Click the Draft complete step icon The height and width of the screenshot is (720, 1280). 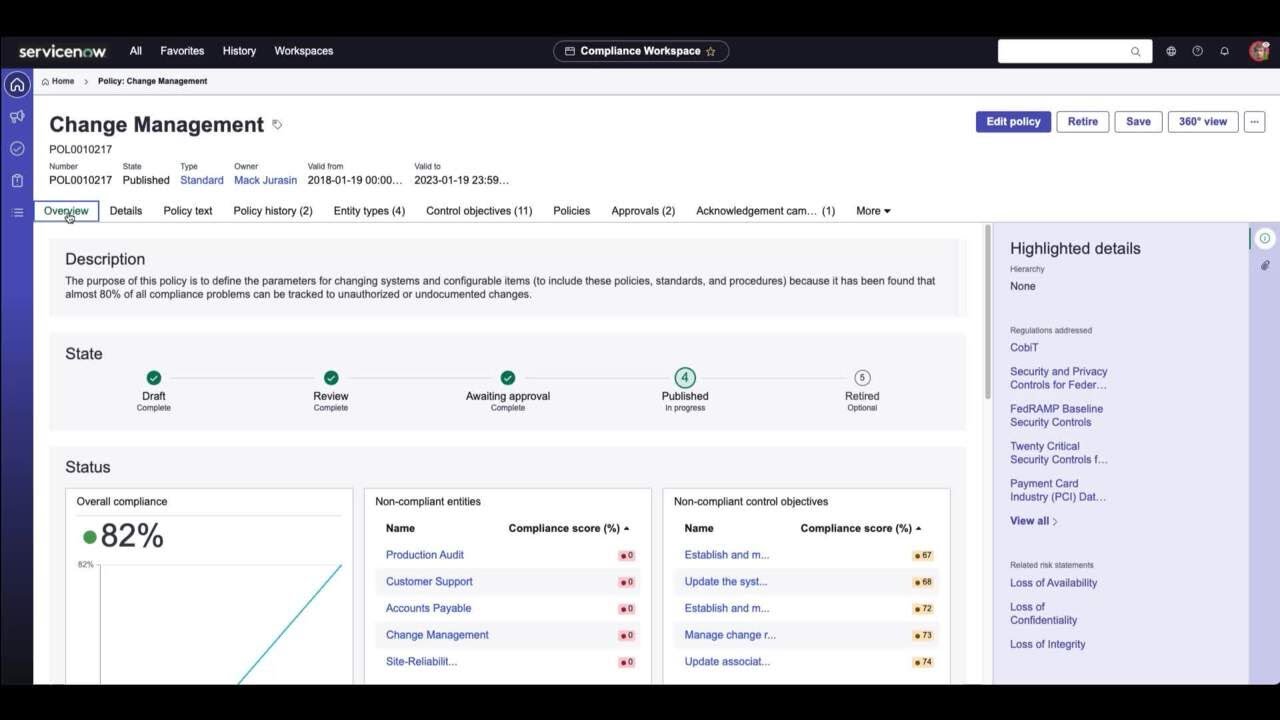[x=154, y=377]
